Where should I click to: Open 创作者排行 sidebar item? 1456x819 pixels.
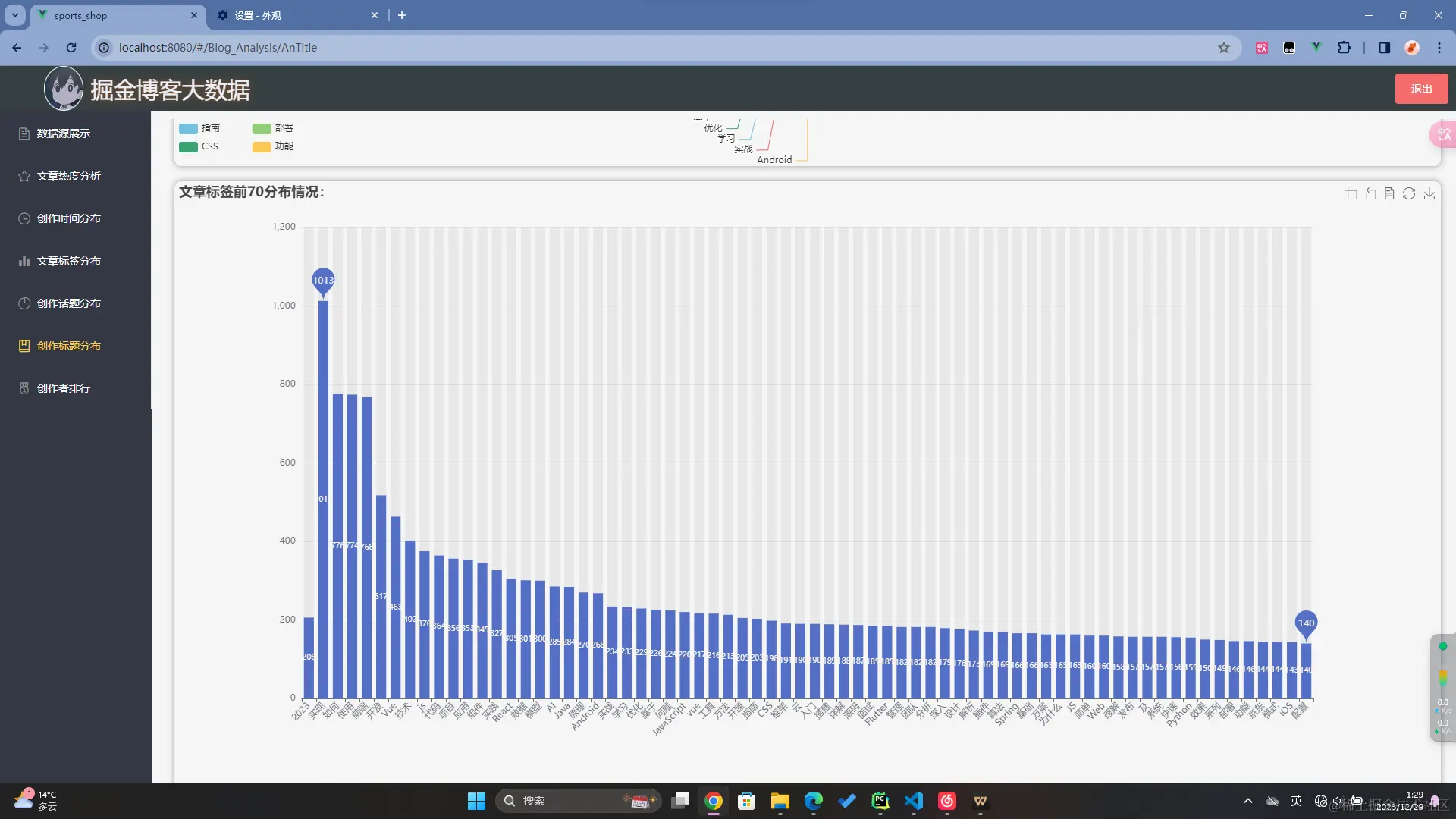pos(64,388)
